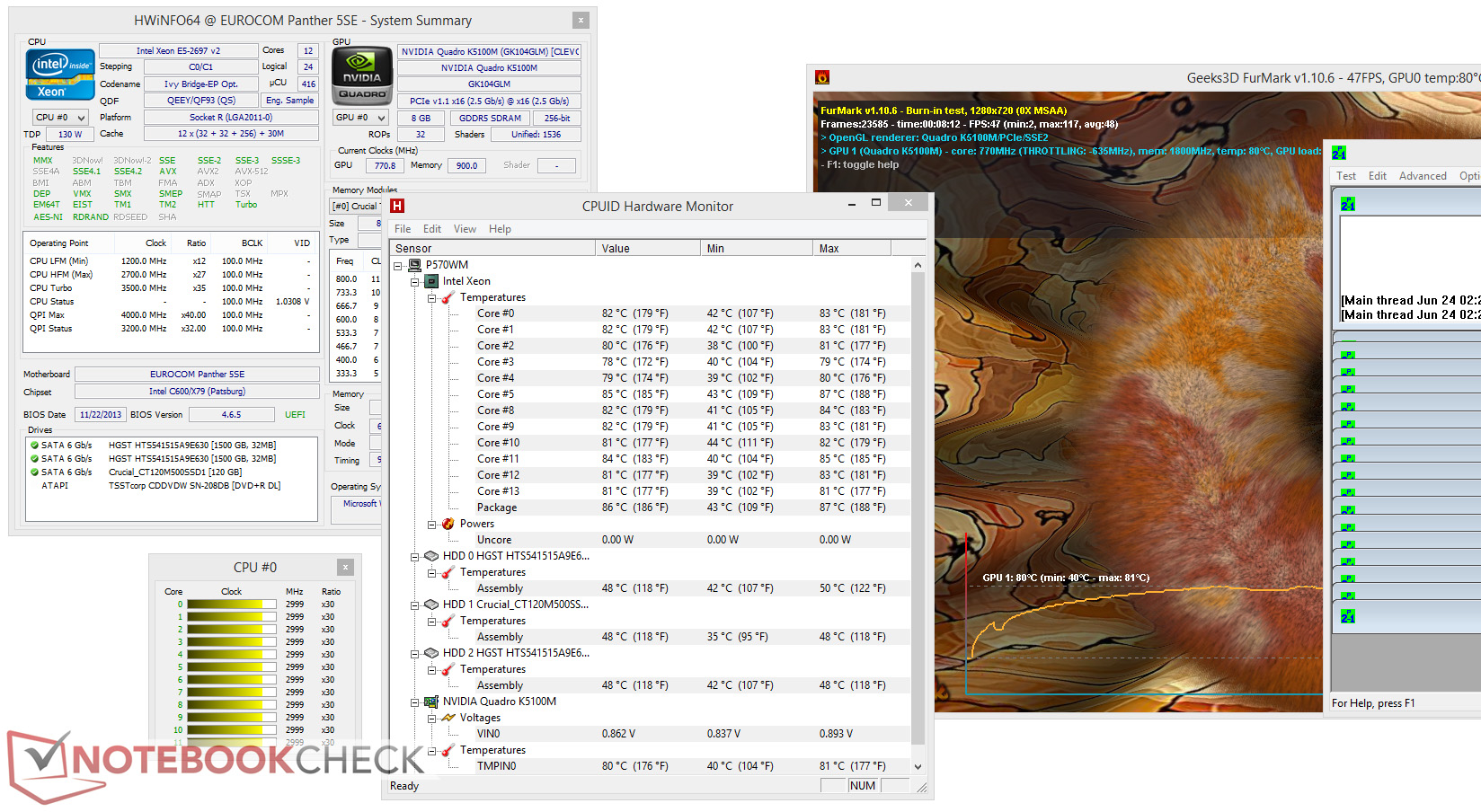Click the HDD 0 drive icon

coord(431,556)
